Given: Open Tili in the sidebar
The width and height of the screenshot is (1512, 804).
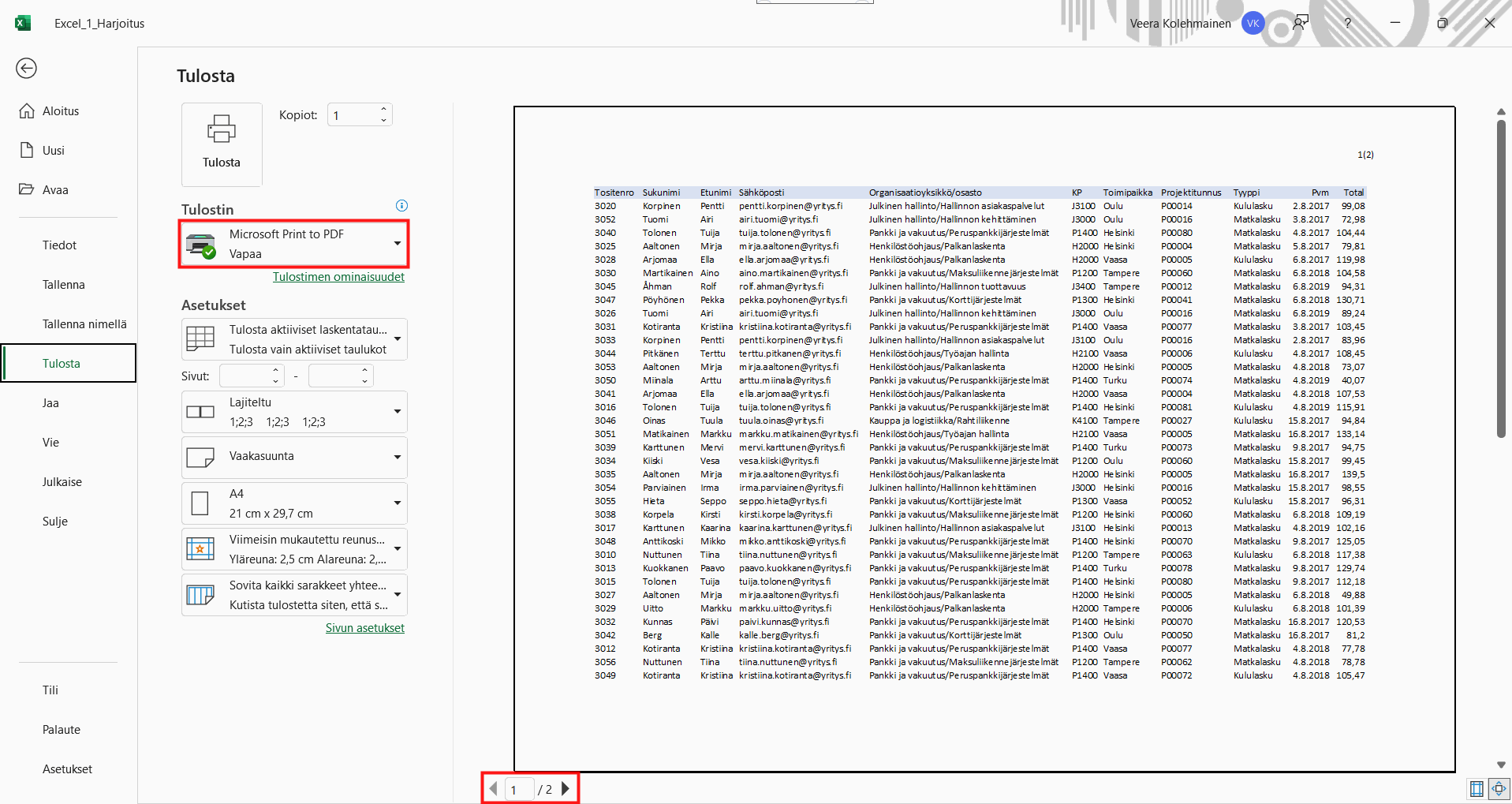Looking at the screenshot, I should click(x=50, y=690).
